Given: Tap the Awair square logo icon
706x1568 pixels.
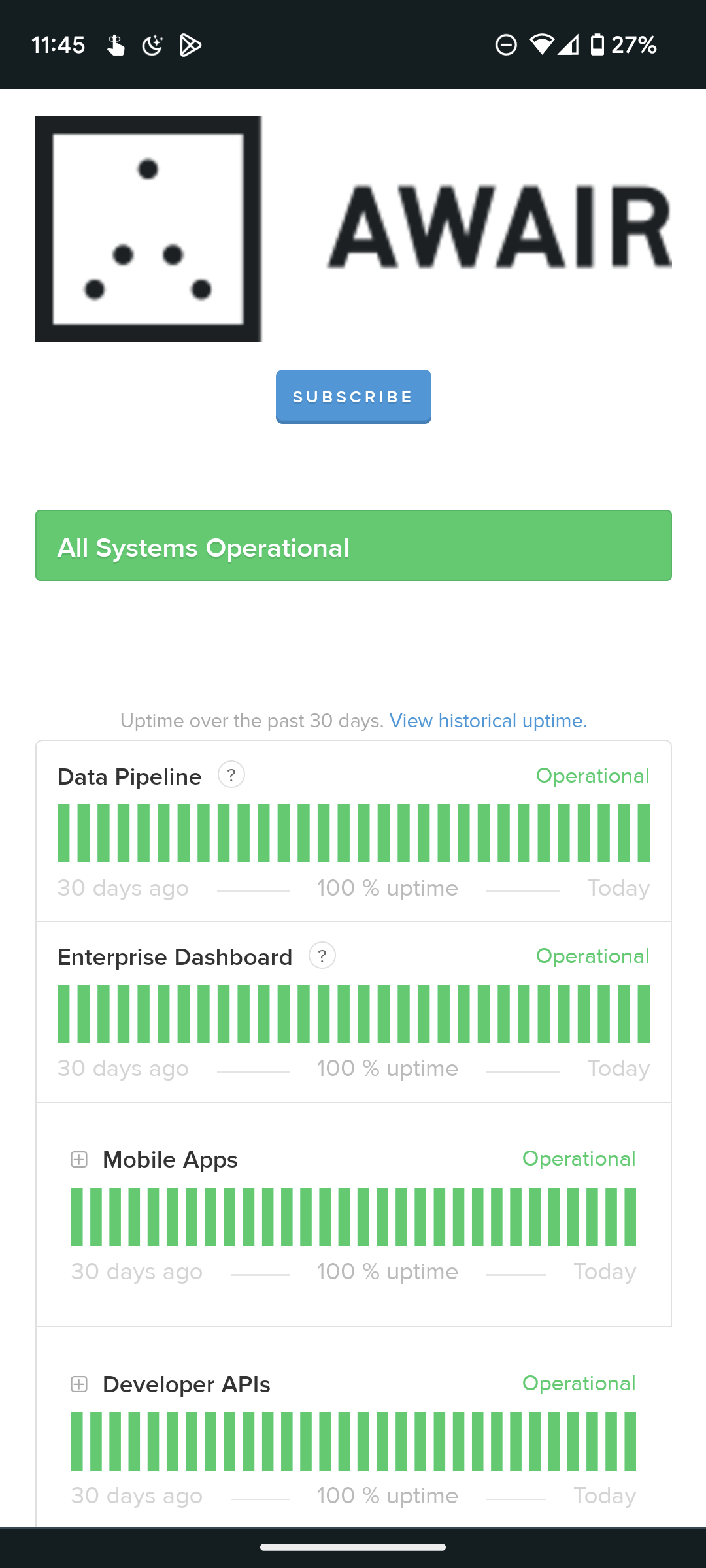Looking at the screenshot, I should (148, 229).
